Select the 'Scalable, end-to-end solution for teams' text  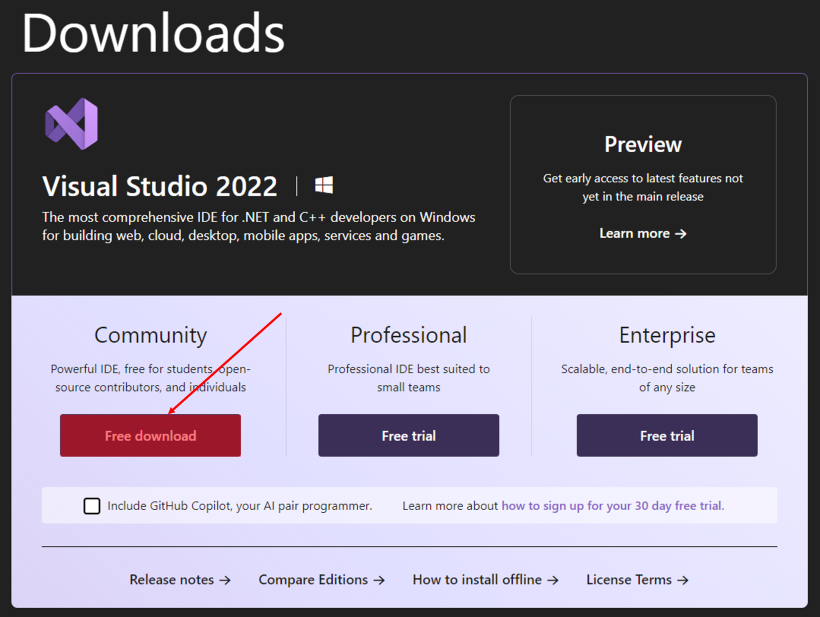point(667,378)
